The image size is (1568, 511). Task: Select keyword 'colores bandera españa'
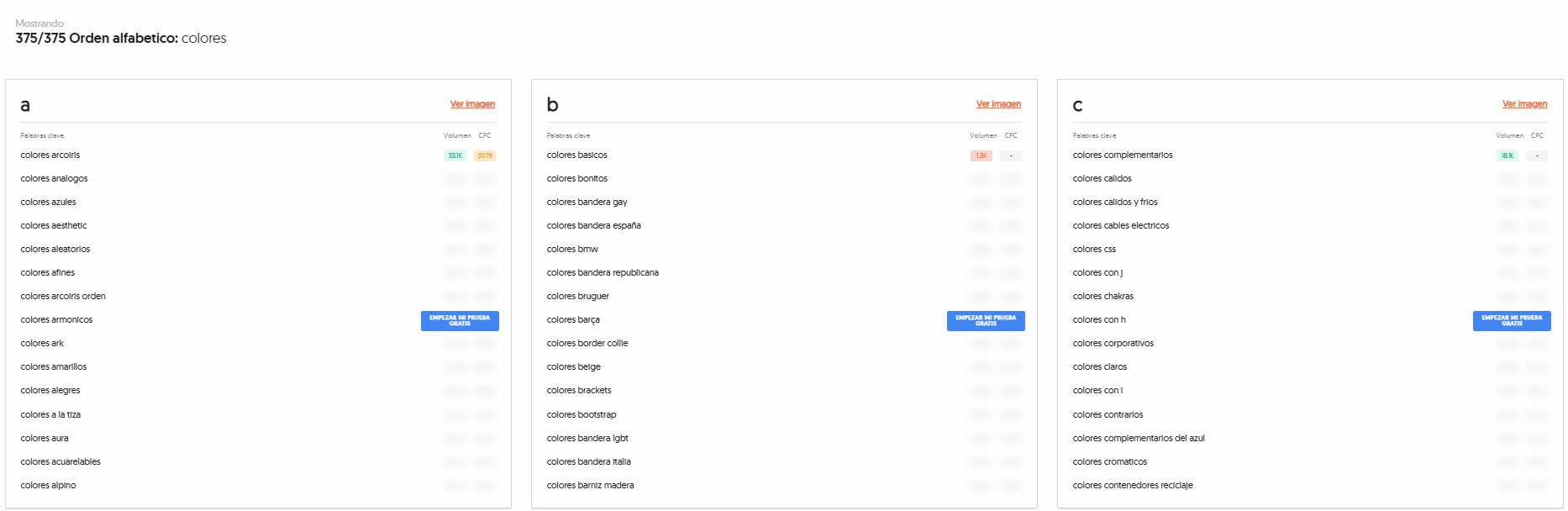click(x=593, y=226)
